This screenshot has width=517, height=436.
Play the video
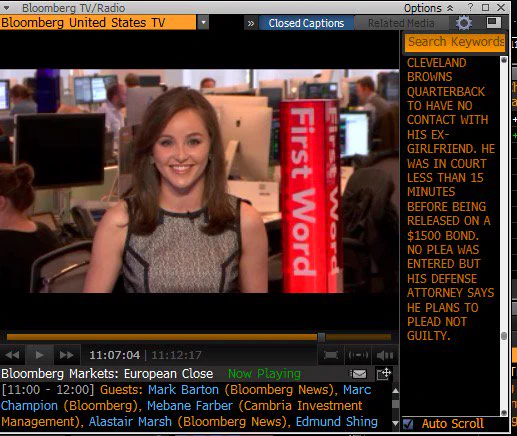[x=39, y=355]
